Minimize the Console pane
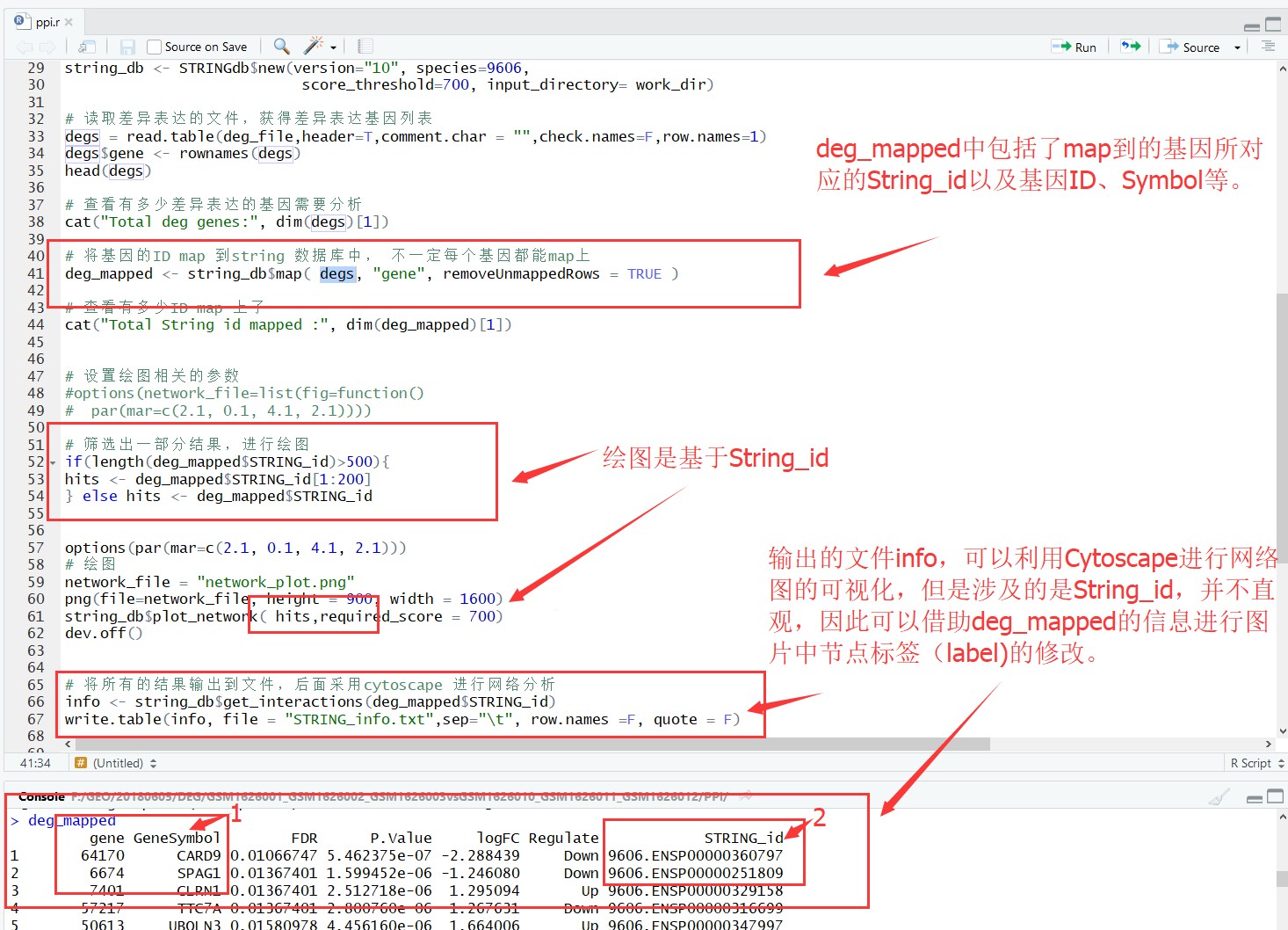The height and width of the screenshot is (930, 1288). coord(1255,798)
